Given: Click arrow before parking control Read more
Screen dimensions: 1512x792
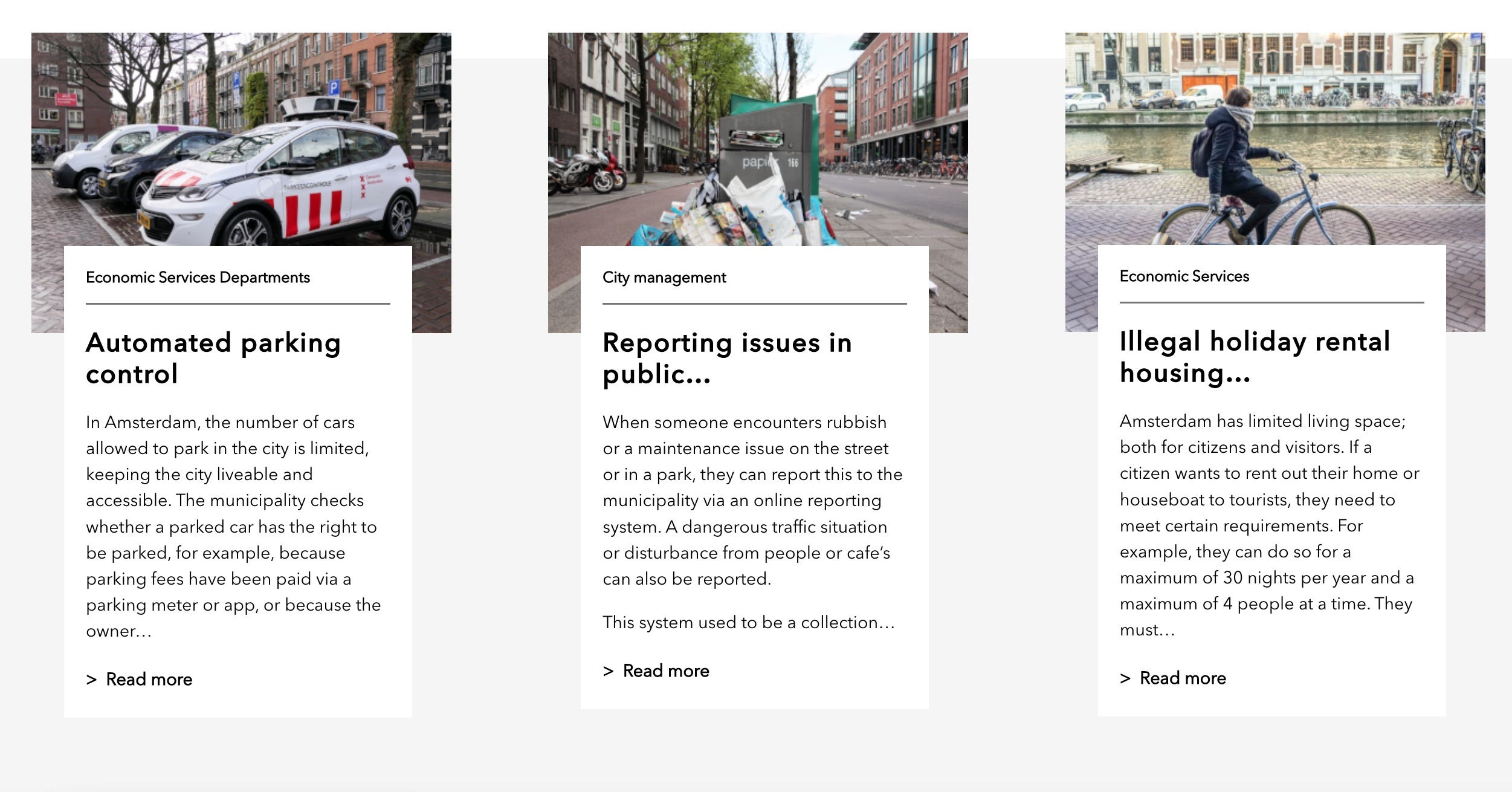Looking at the screenshot, I should tap(91, 680).
